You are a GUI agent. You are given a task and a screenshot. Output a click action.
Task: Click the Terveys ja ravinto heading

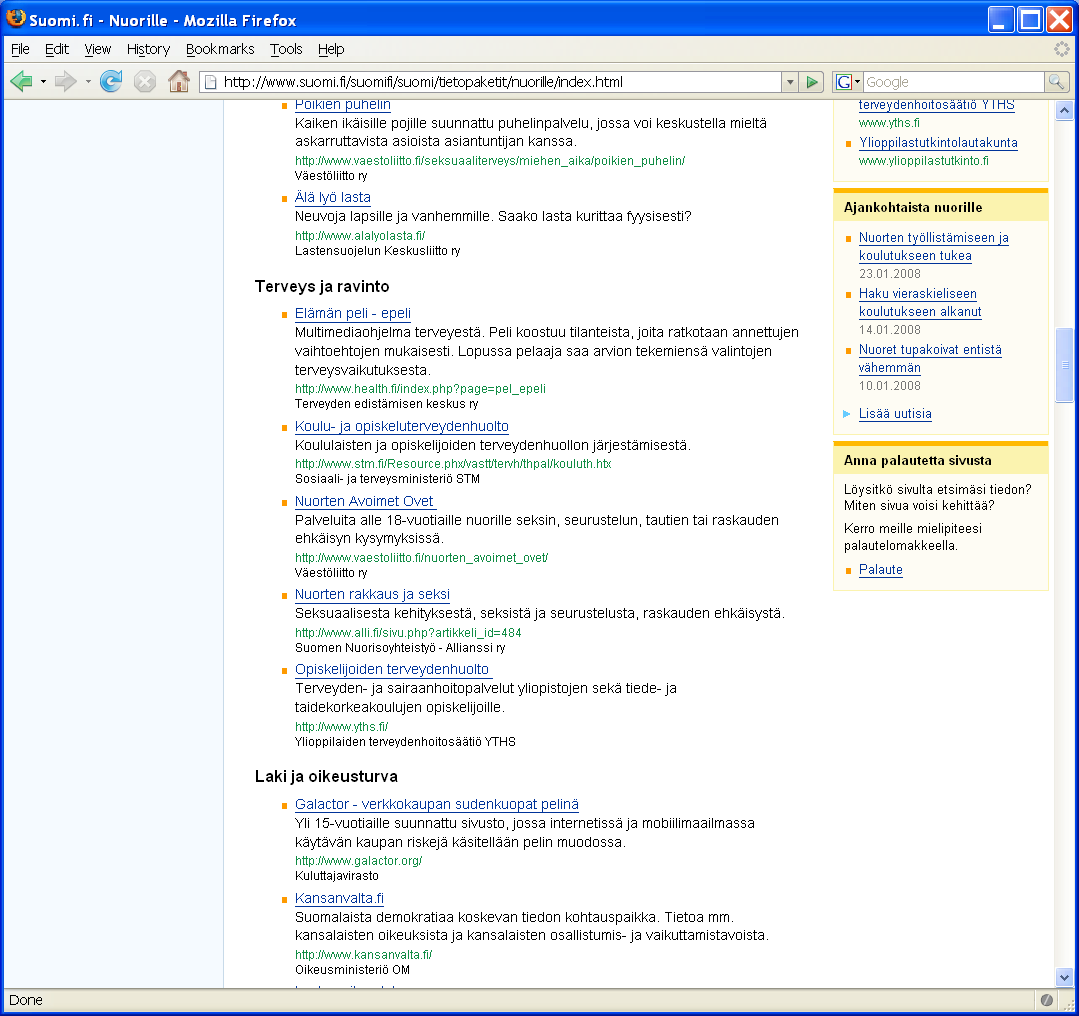click(322, 286)
